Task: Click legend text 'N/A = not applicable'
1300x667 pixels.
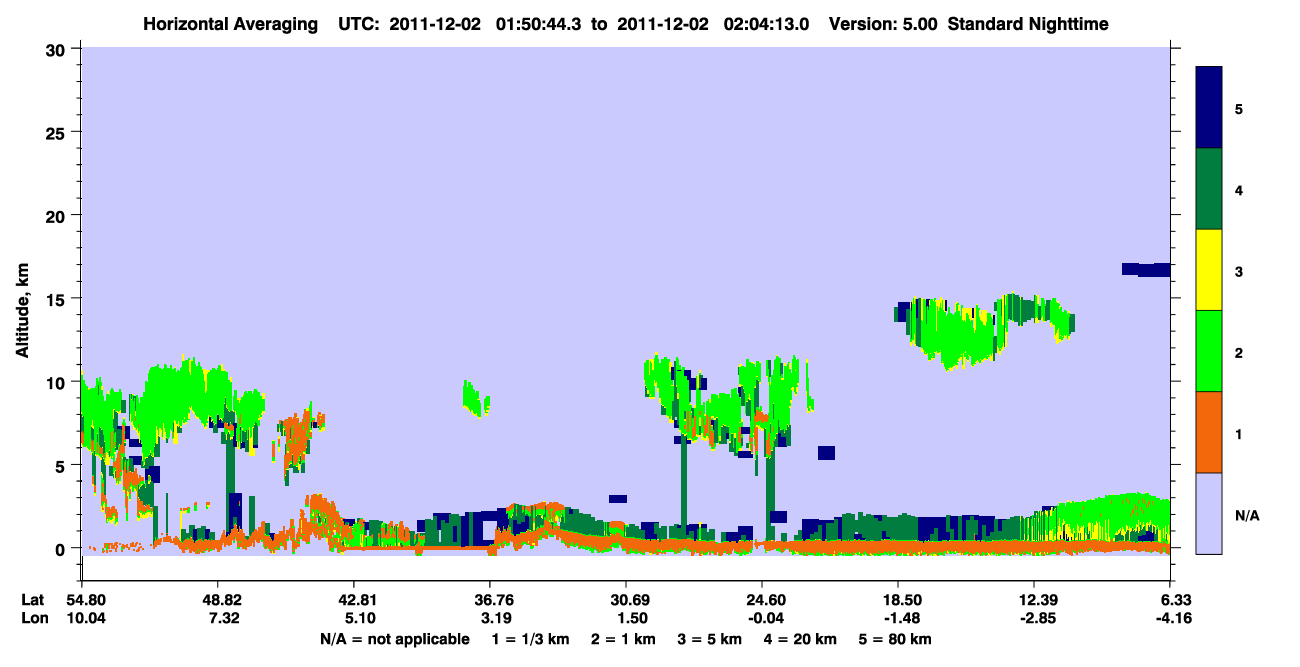Action: point(394,639)
